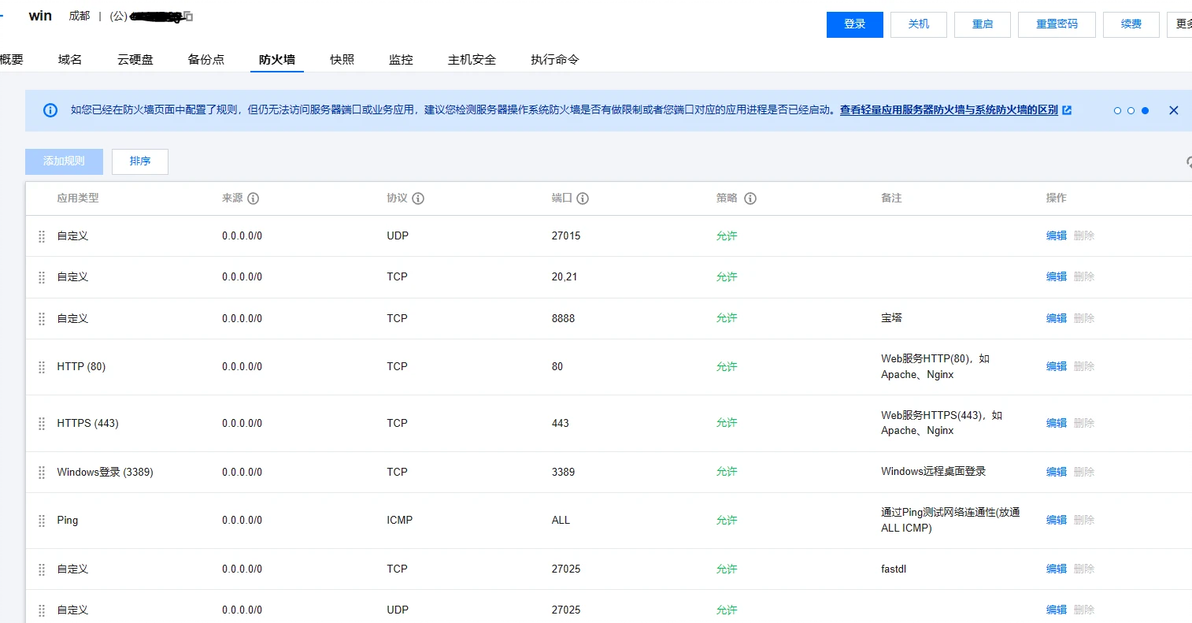Close the blue notice banner
Image resolution: width=1192 pixels, height=623 pixels.
click(1174, 110)
